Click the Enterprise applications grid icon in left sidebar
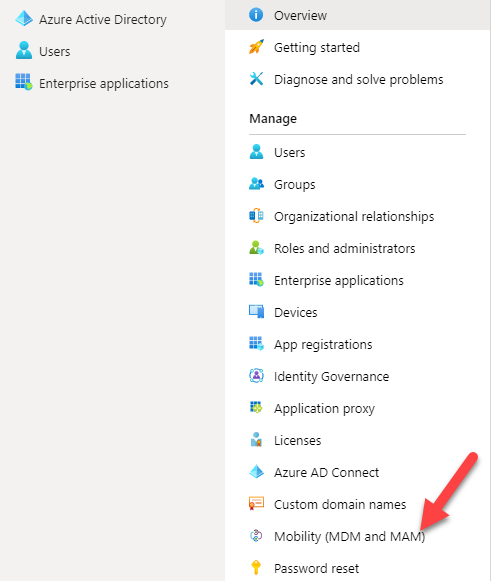492x581 pixels. click(24, 82)
